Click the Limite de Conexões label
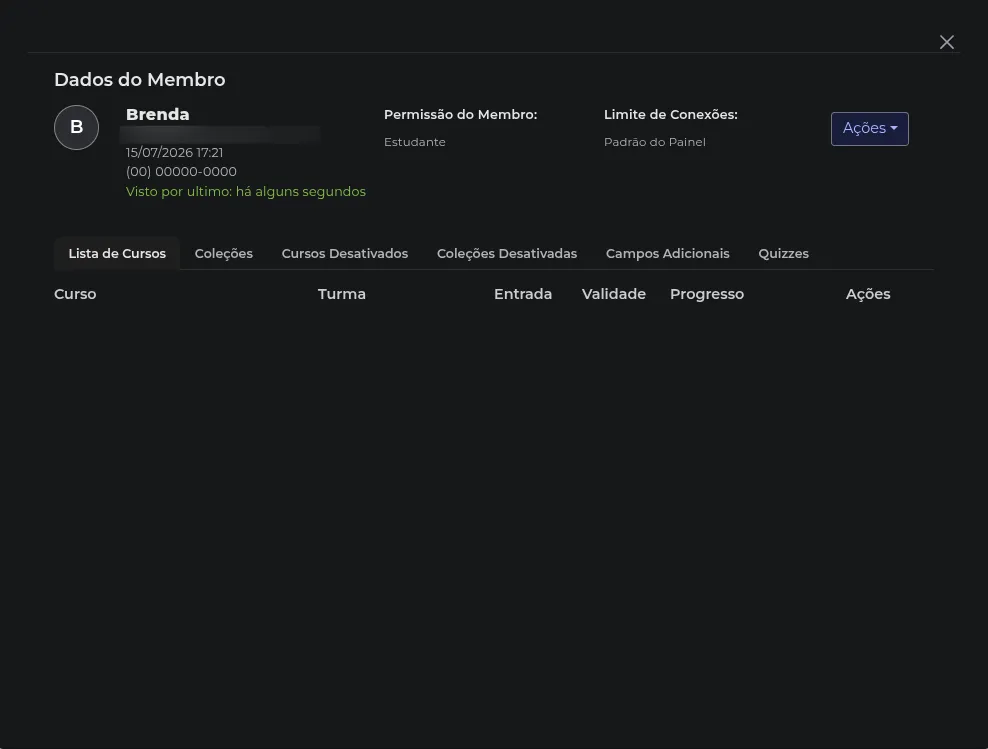This screenshot has height=749, width=988. click(x=670, y=115)
